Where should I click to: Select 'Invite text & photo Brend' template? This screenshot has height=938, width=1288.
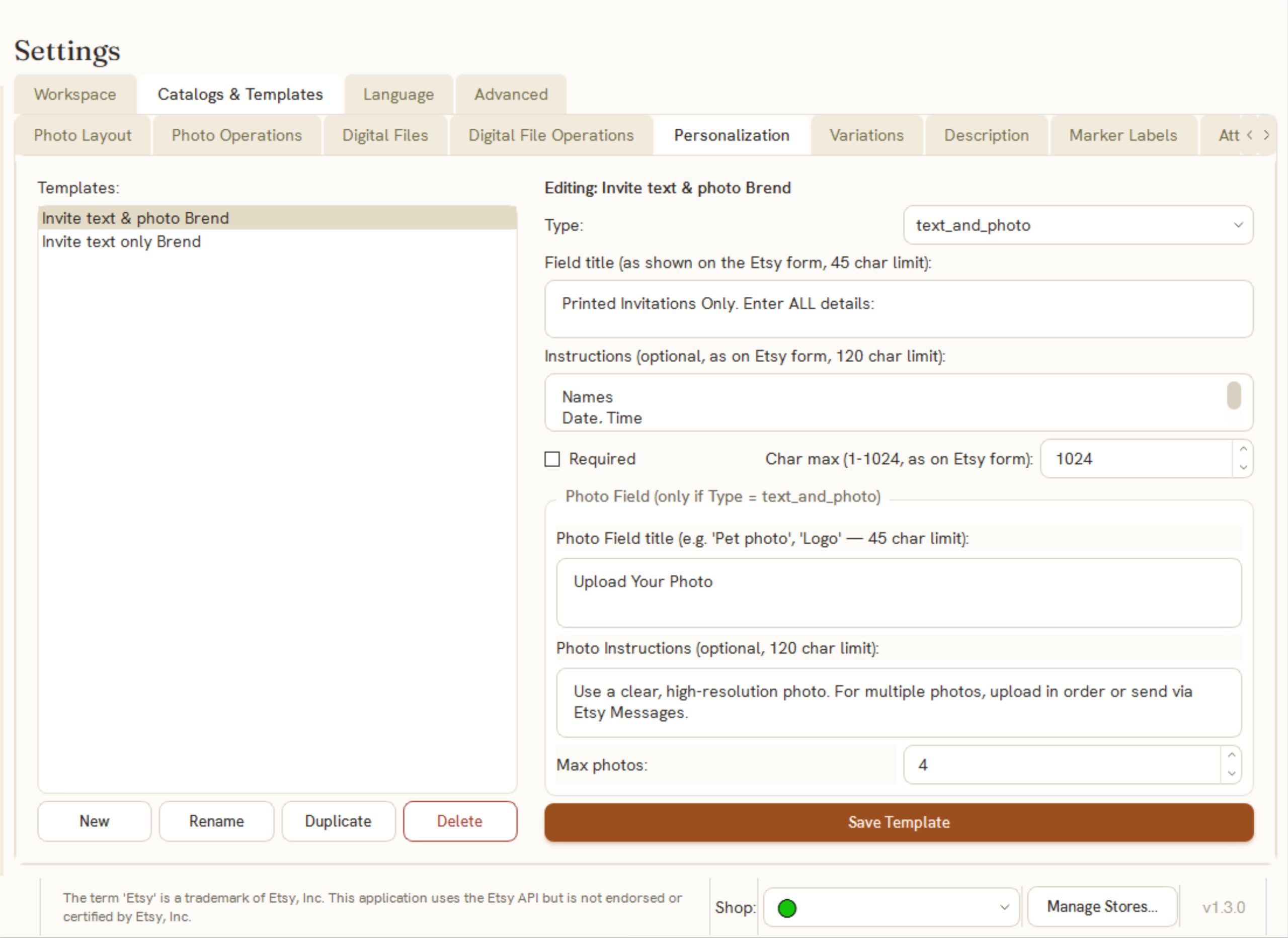click(277, 218)
